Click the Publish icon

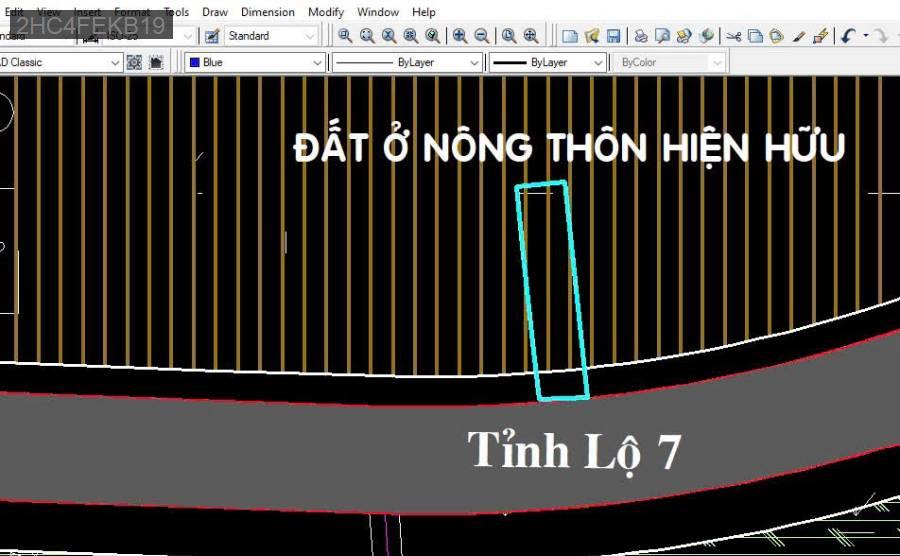(684, 36)
